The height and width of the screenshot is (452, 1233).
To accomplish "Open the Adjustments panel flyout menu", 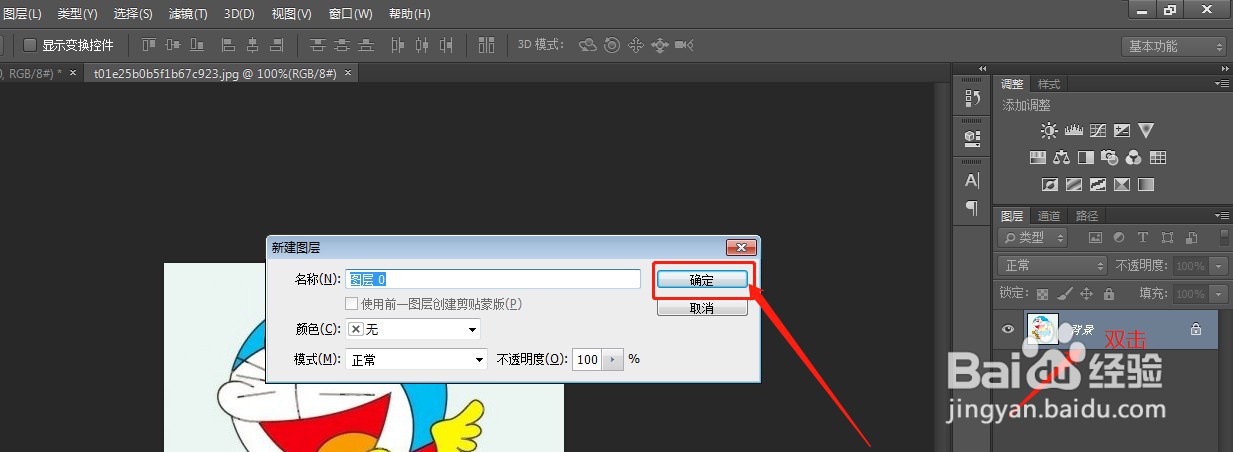I will (x=1221, y=85).
